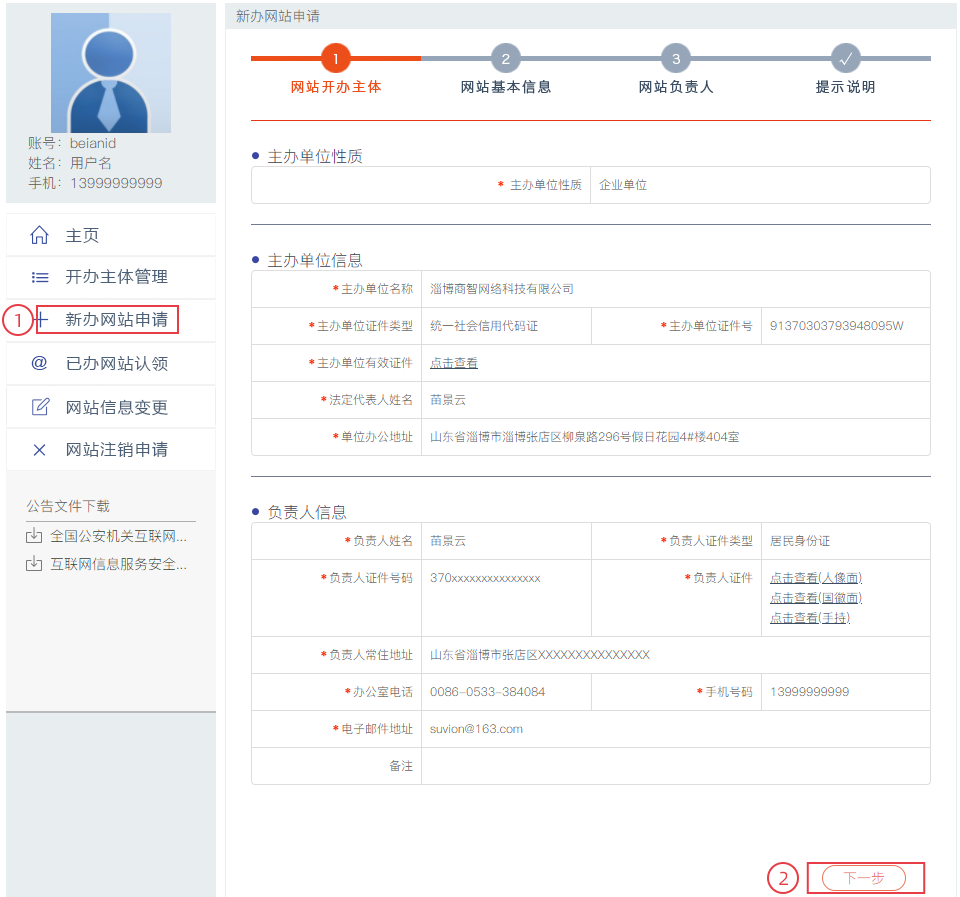The image size is (960, 897).
Task: Click mobile number 13999999999 in the form
Action: point(809,692)
